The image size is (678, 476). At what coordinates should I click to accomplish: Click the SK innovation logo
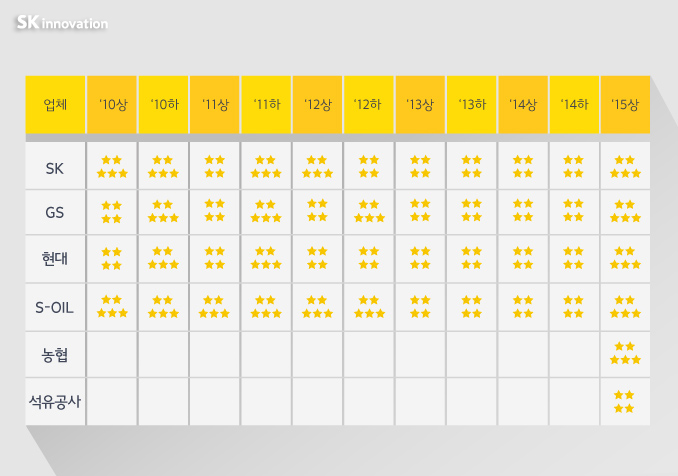click(61, 22)
